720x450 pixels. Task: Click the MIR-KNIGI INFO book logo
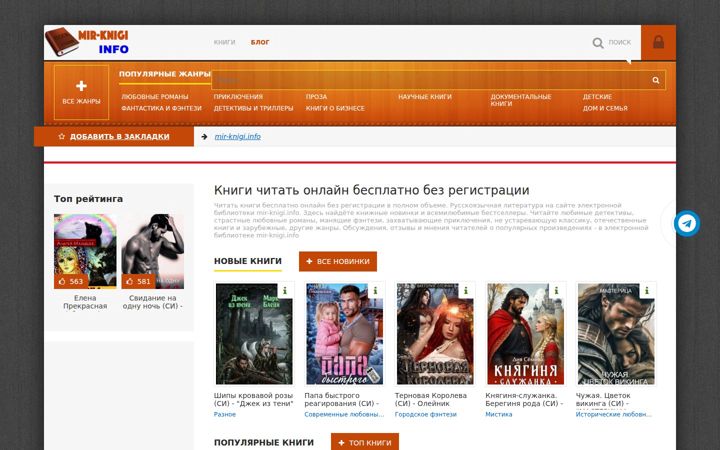tap(87, 42)
